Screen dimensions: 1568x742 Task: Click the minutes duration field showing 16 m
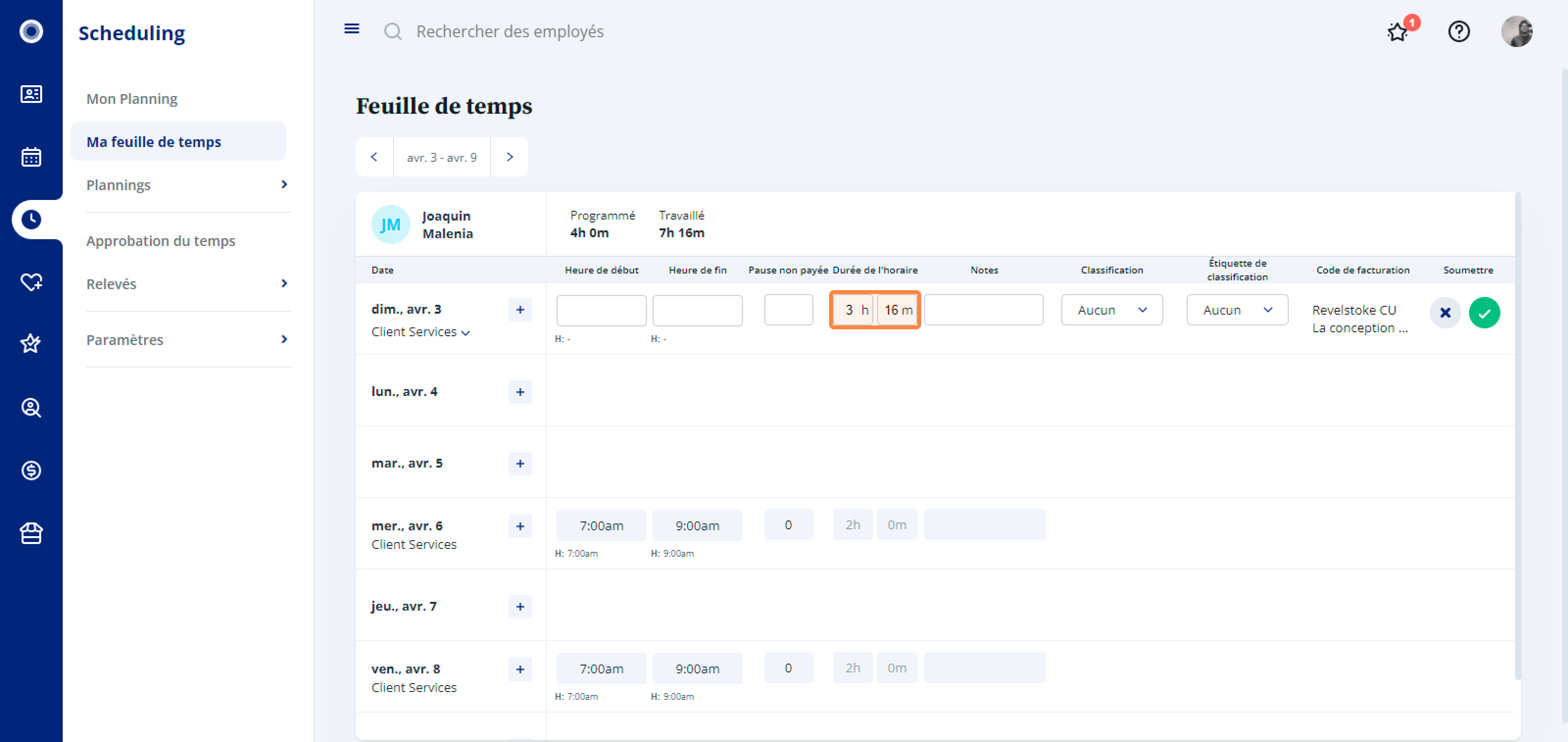pyautogui.click(x=897, y=310)
